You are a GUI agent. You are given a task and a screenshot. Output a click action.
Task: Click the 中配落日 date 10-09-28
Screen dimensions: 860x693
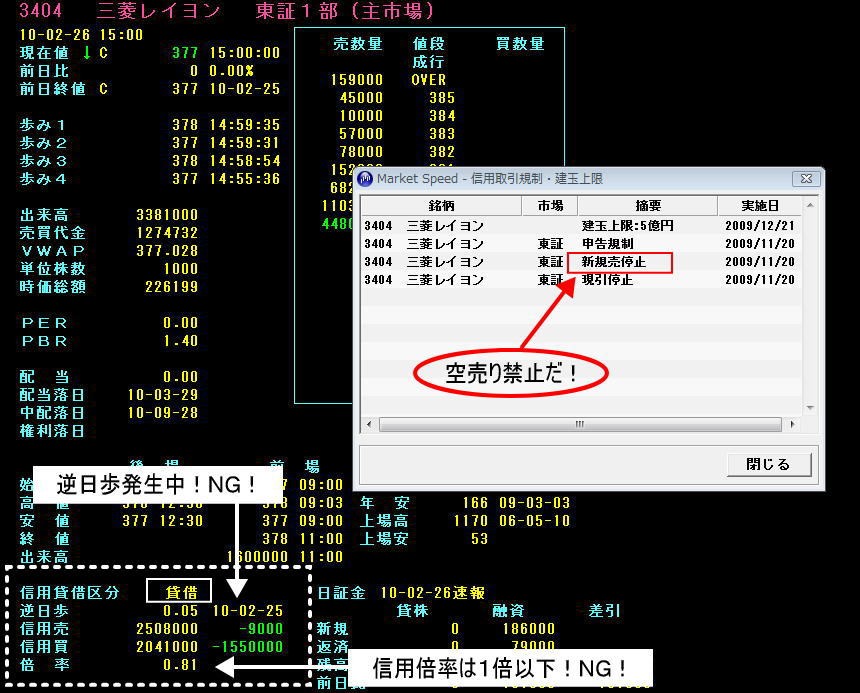(163, 413)
